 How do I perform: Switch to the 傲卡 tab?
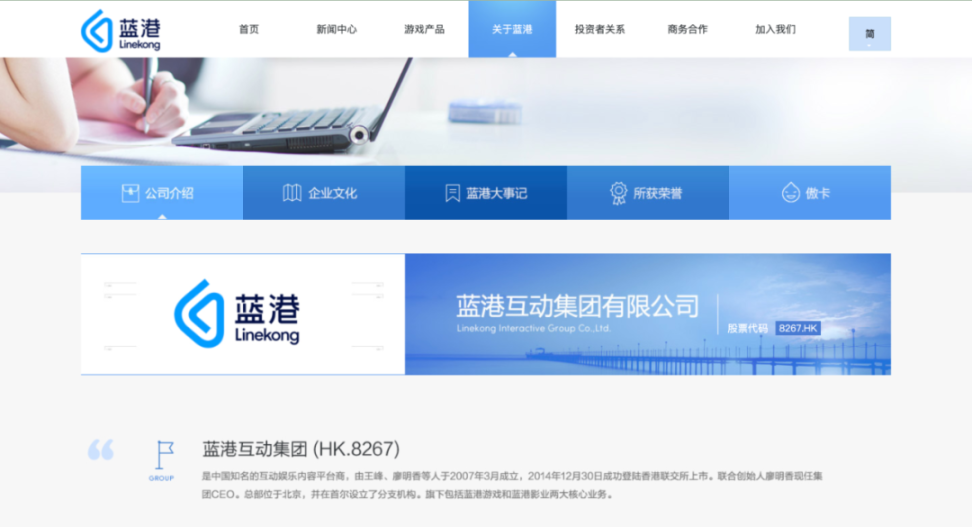[x=810, y=193]
